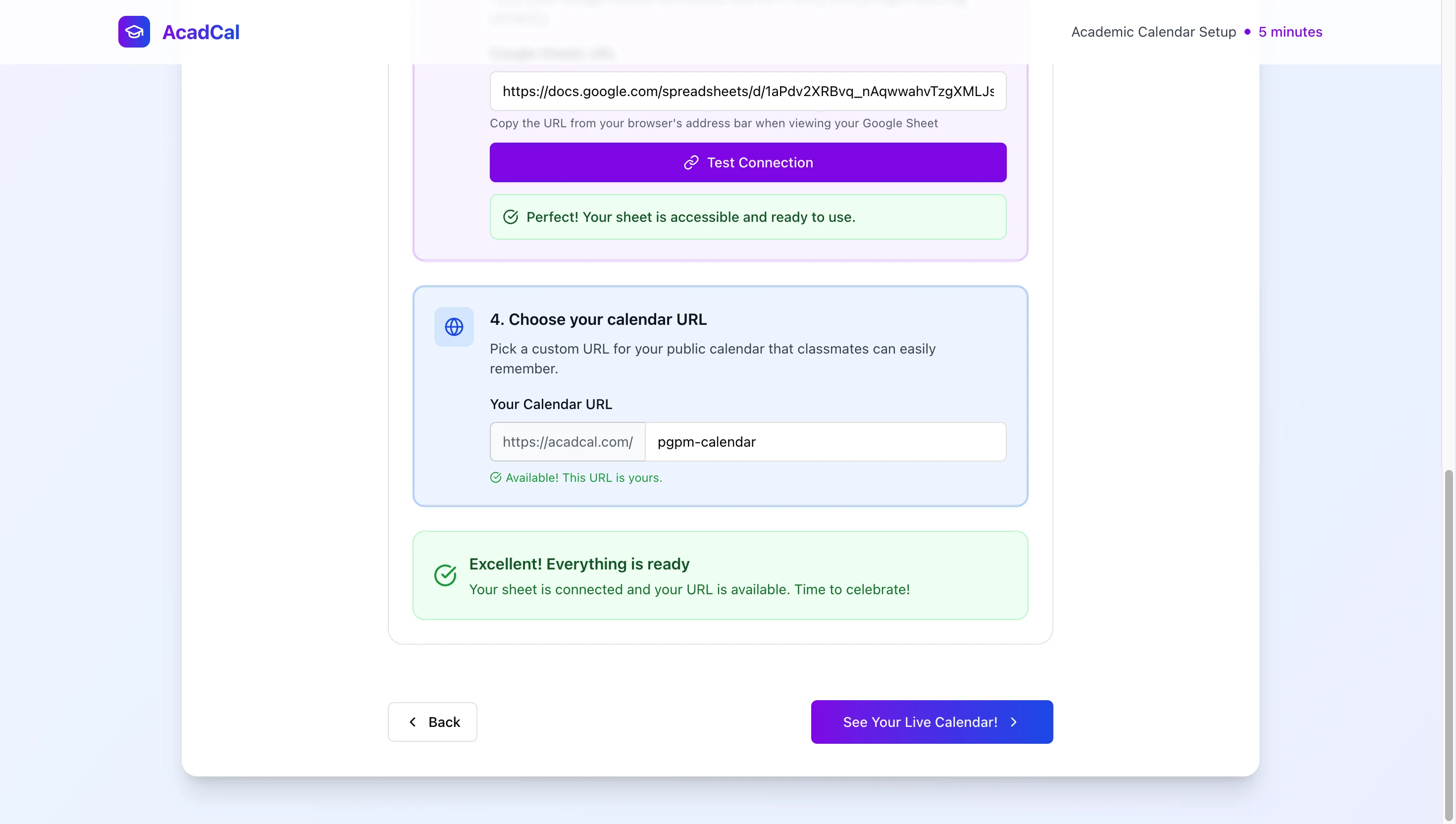1456x824 pixels.
Task: Click the See Your Live Calendar button
Action: point(932,721)
